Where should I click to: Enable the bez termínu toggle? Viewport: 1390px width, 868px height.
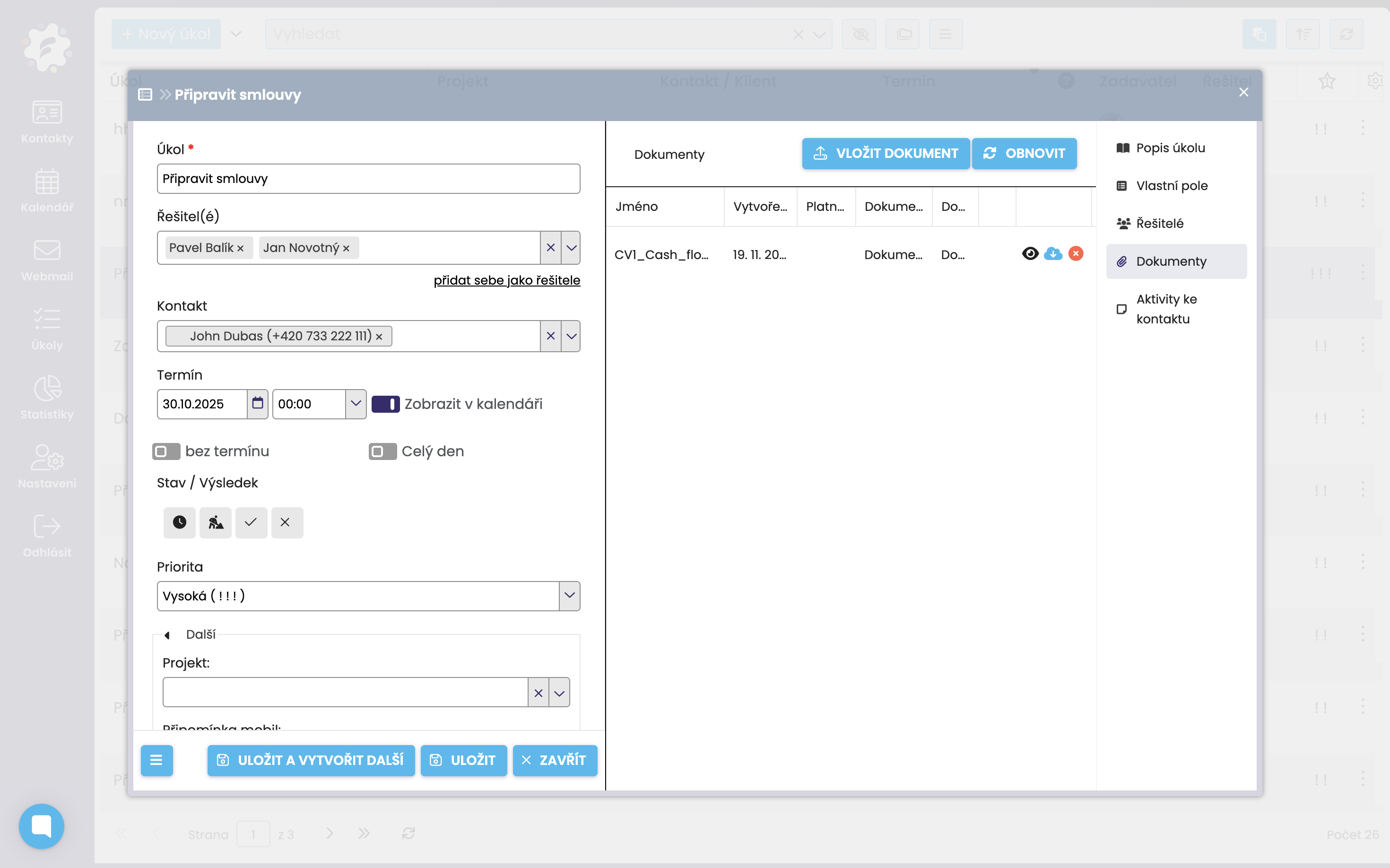coord(166,452)
